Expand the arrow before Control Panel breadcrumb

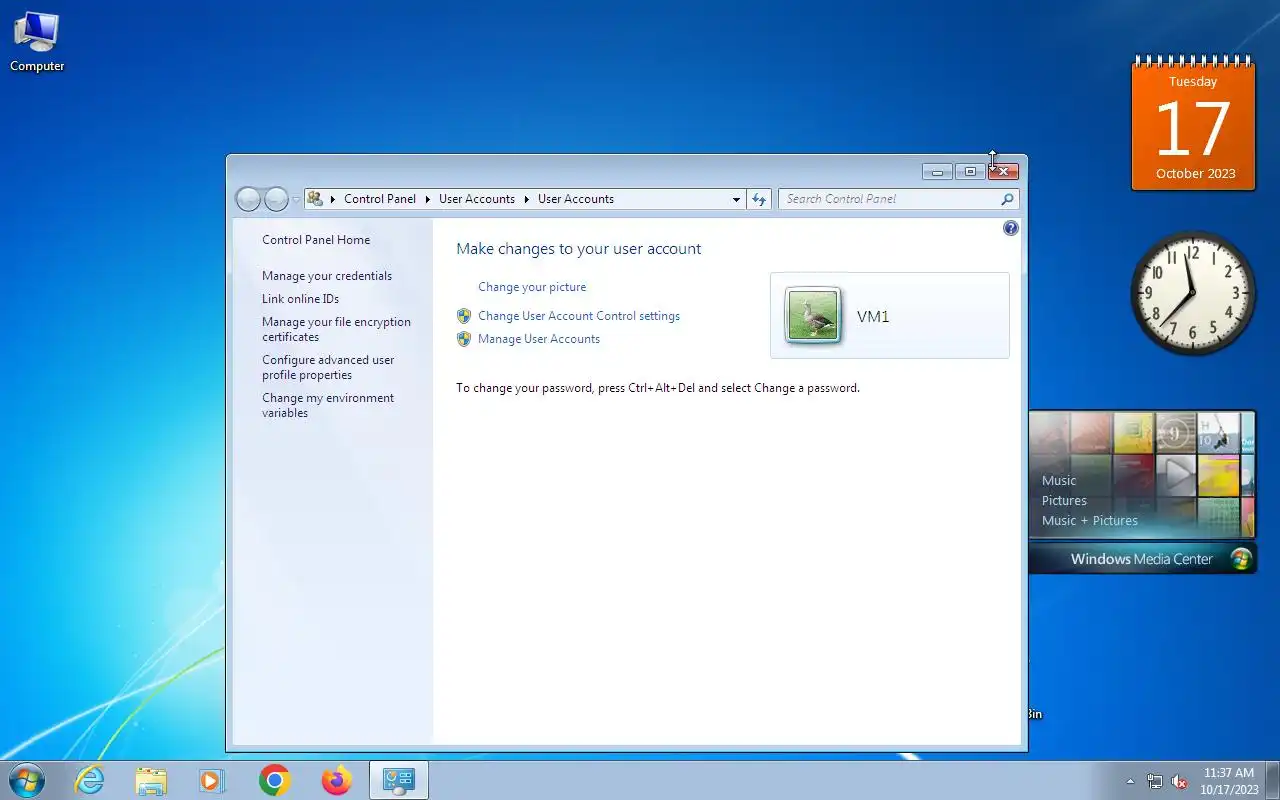click(x=333, y=199)
